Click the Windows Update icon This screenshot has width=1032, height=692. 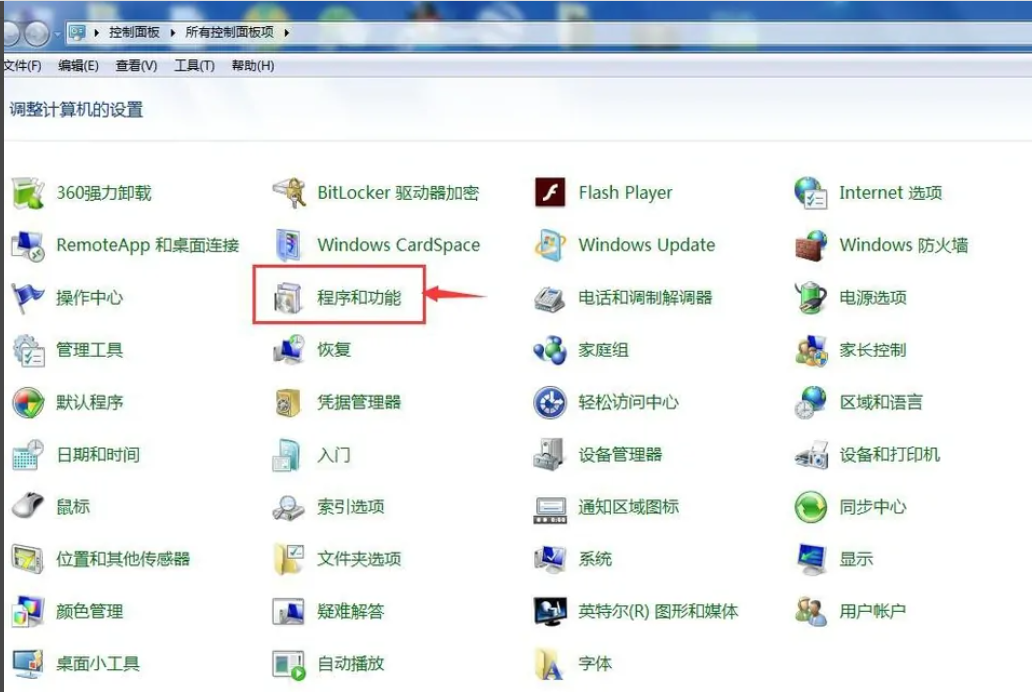(x=550, y=245)
